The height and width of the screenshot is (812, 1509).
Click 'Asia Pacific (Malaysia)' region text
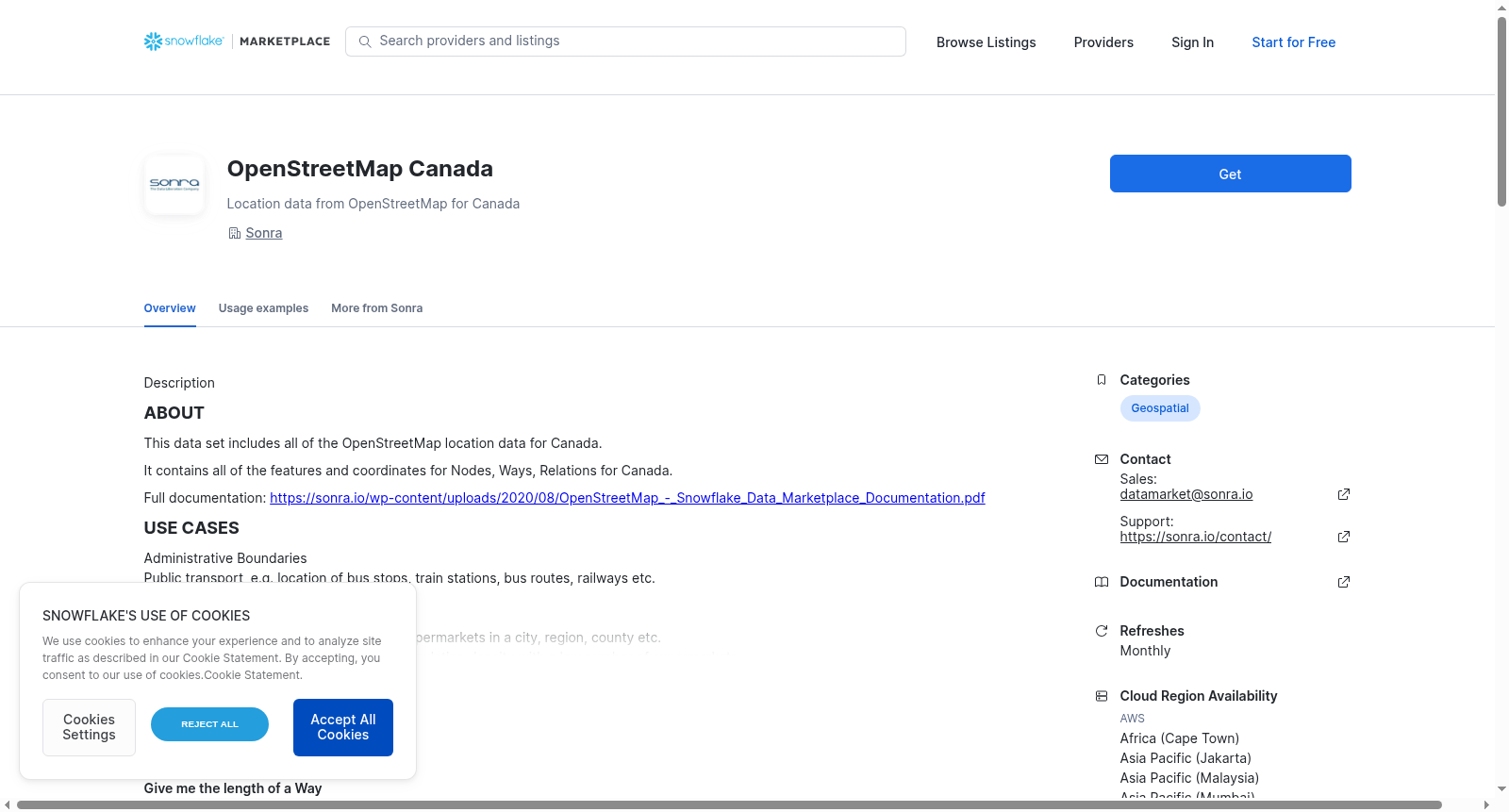click(1189, 778)
